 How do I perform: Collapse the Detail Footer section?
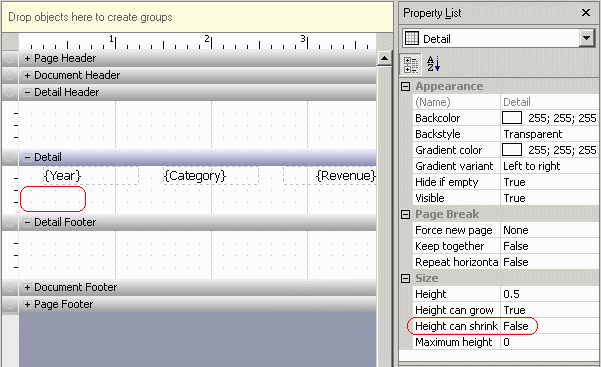[27, 222]
